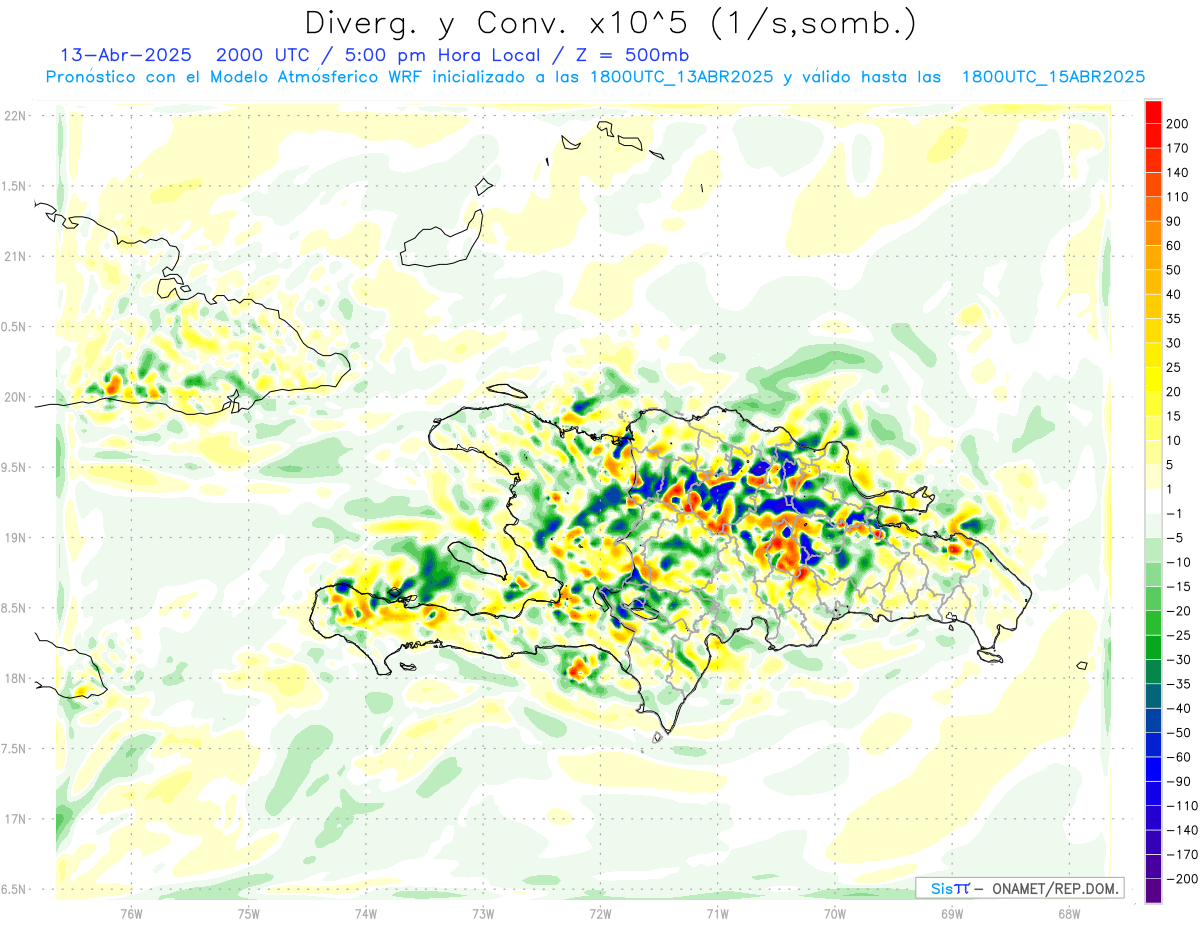Click the "22N" latitude label
The image size is (1200, 927).
(14, 115)
